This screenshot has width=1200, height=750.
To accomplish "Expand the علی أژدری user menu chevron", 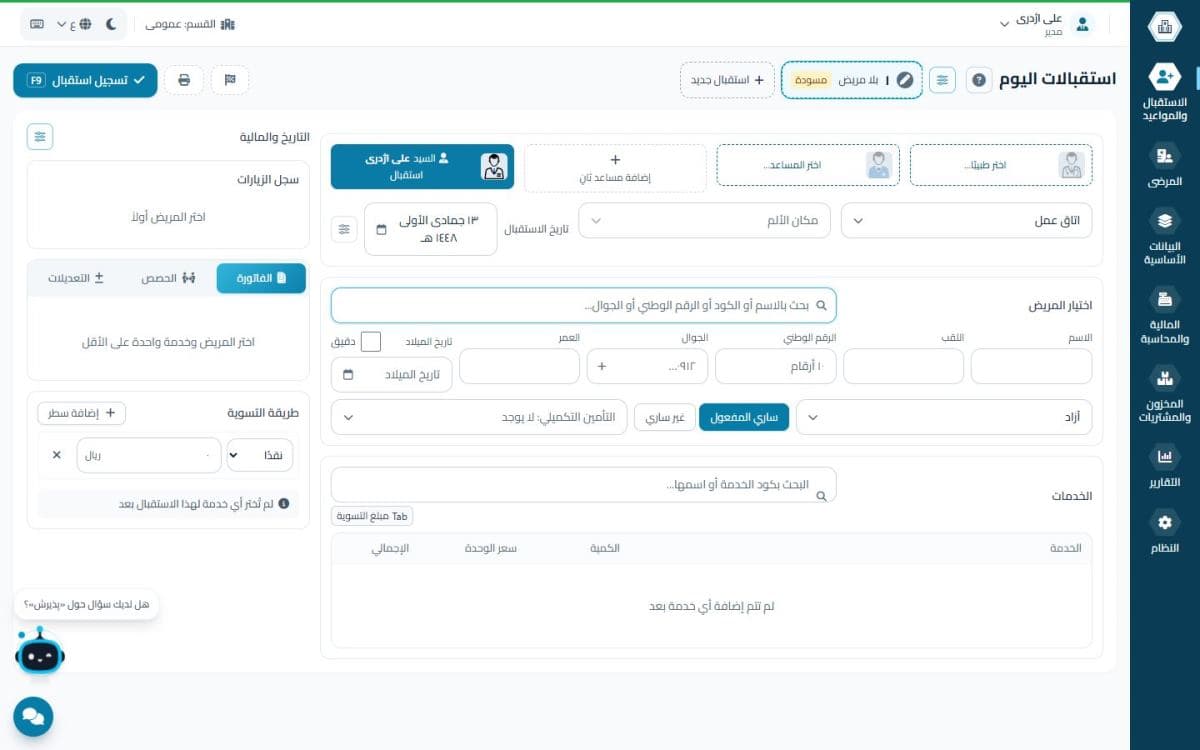I will point(1005,25).
